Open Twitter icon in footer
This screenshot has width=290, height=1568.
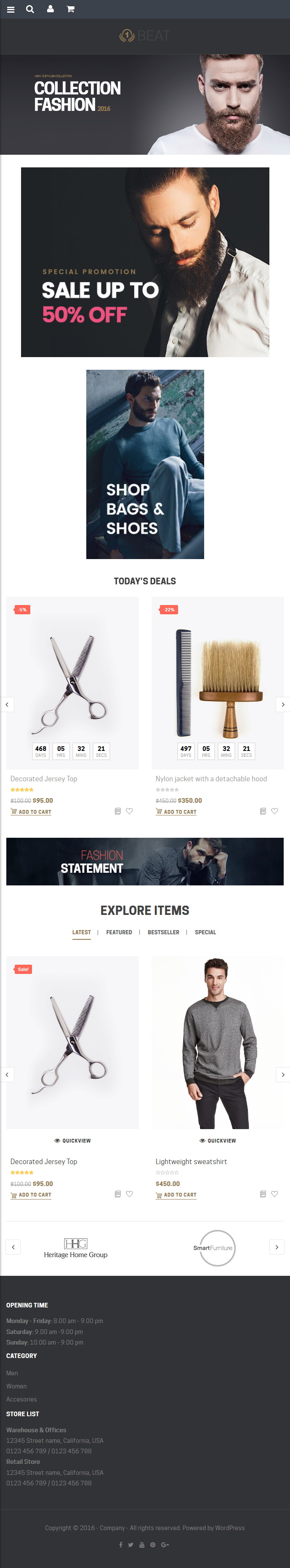pos(131,1544)
